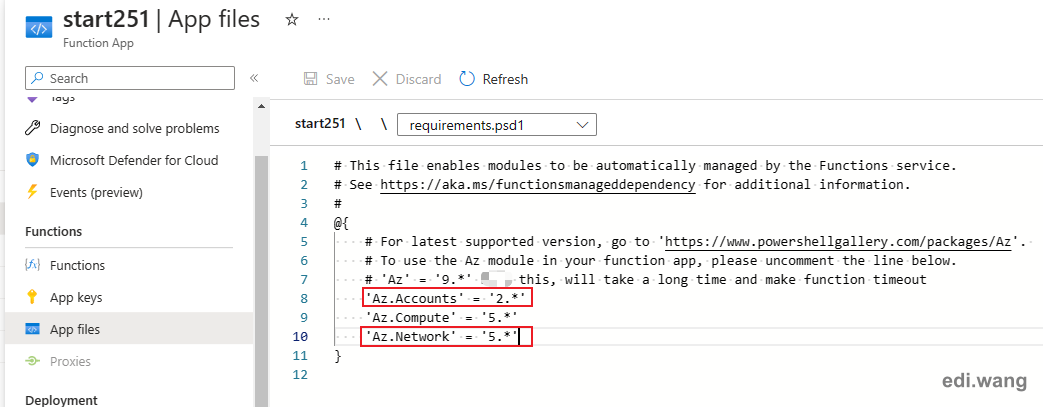Follow the aka.ms/functionsmanageddependency link

tap(538, 184)
